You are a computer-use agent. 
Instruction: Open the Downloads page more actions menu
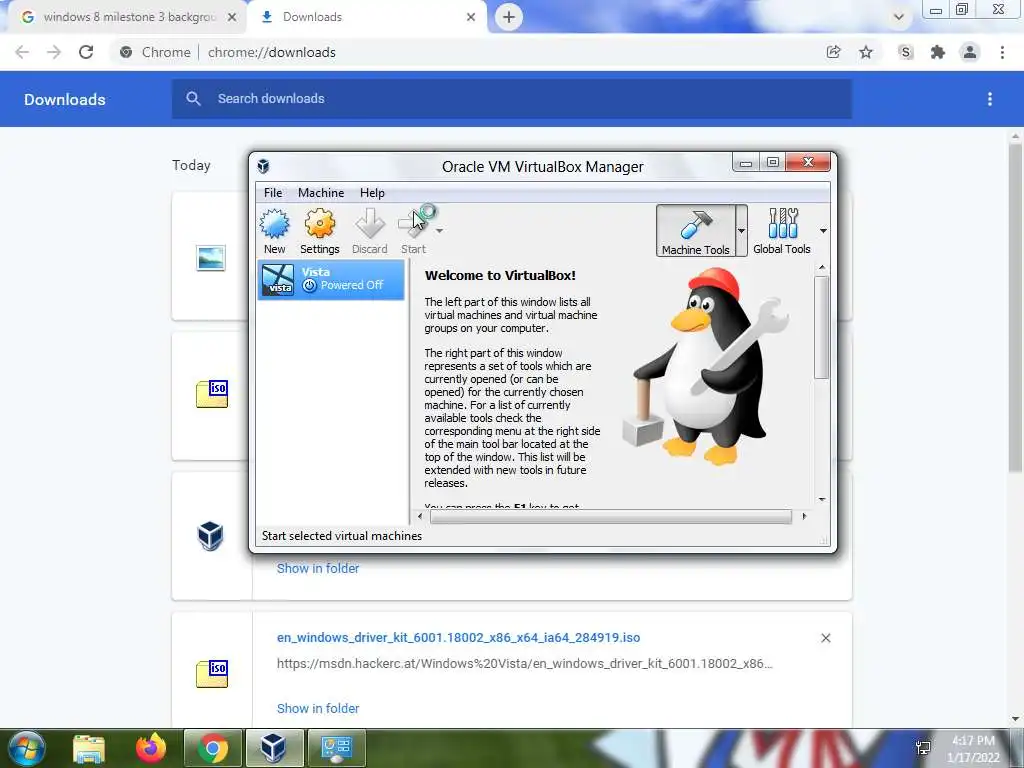tap(990, 99)
